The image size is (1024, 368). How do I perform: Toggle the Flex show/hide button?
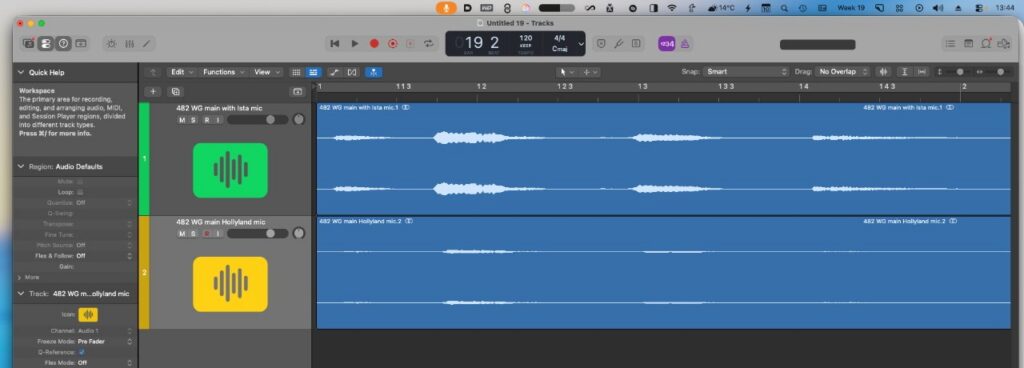(352, 72)
